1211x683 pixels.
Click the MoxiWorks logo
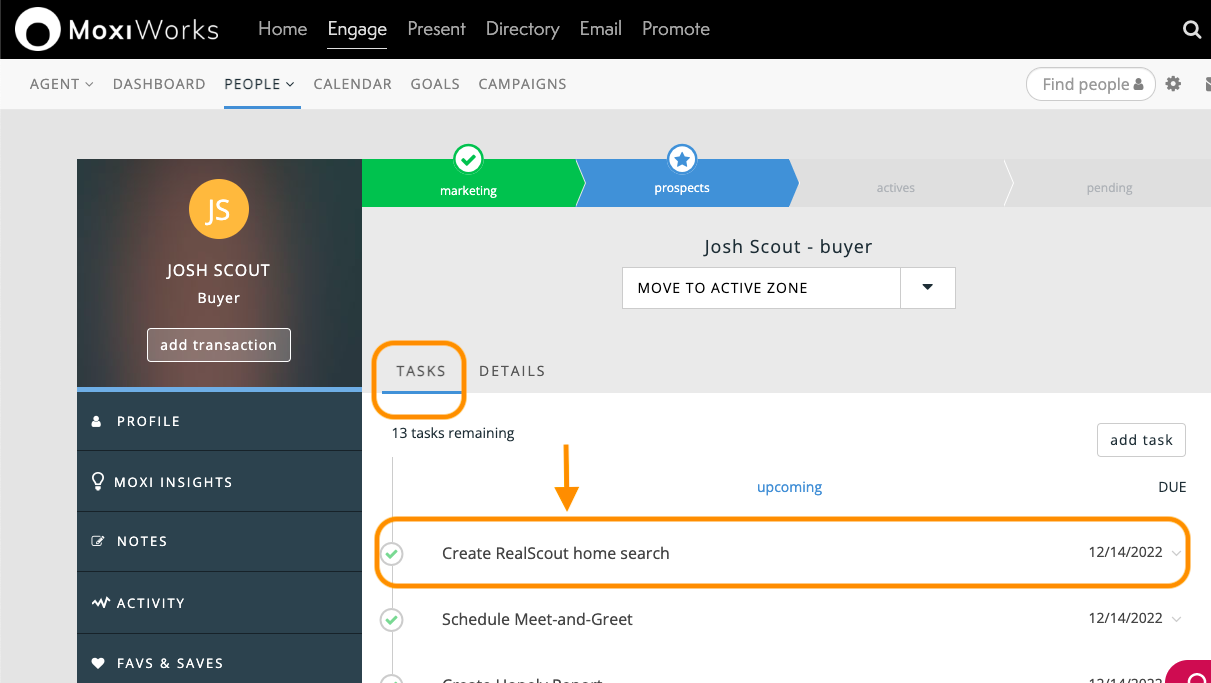pos(117,29)
